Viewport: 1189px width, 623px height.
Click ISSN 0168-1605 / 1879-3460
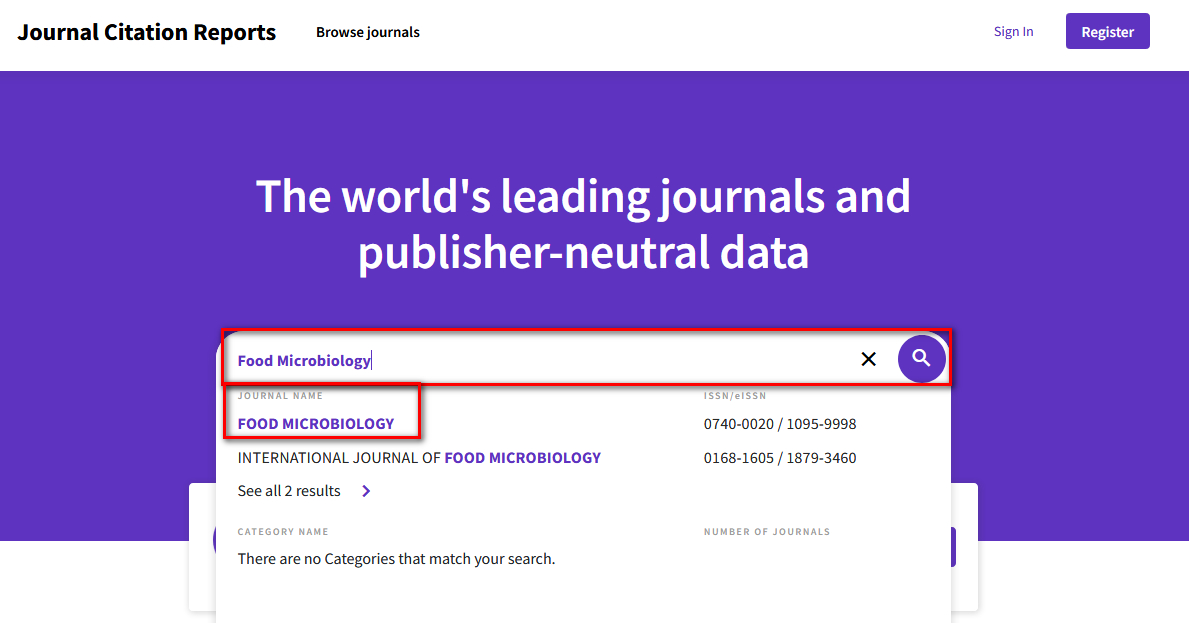tap(780, 458)
